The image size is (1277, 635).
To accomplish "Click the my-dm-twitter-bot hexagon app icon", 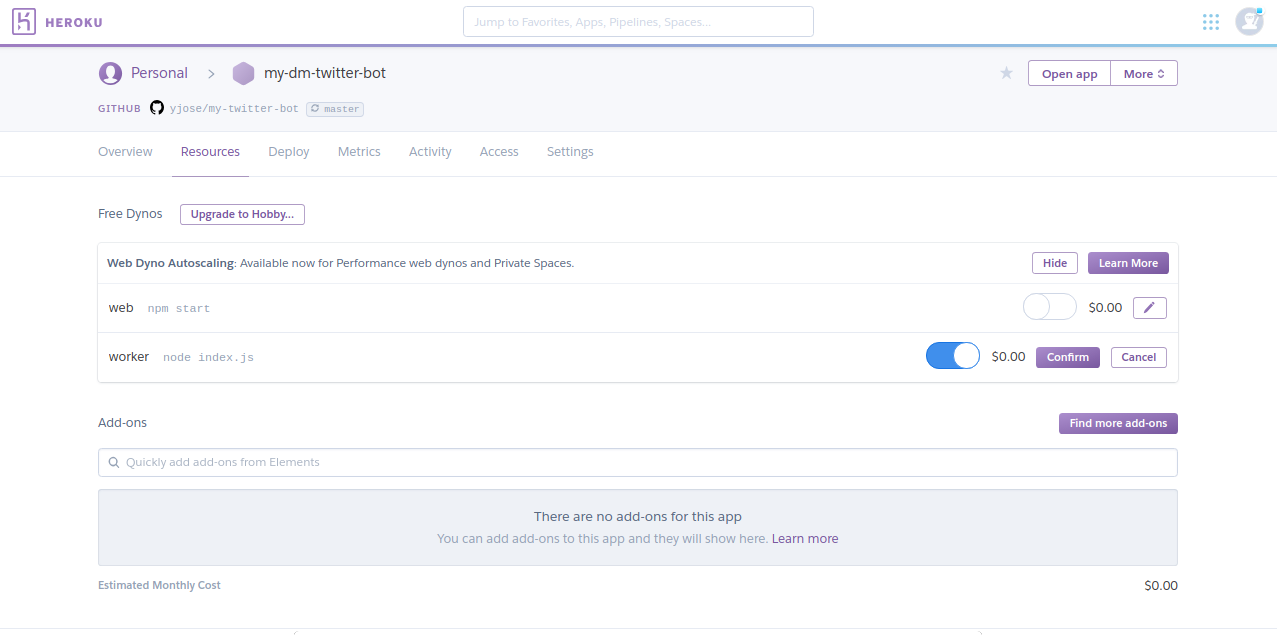I will click(x=243, y=73).
